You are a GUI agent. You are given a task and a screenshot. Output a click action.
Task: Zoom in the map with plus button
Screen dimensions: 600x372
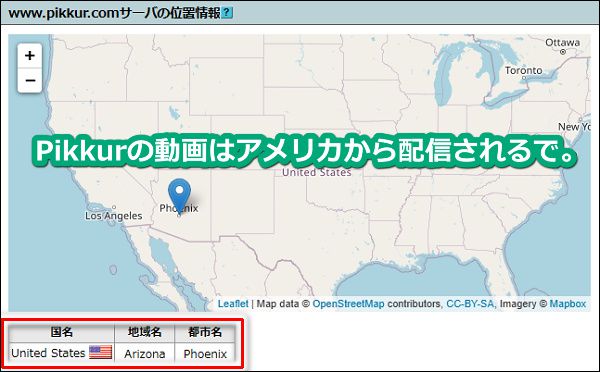click(x=29, y=56)
